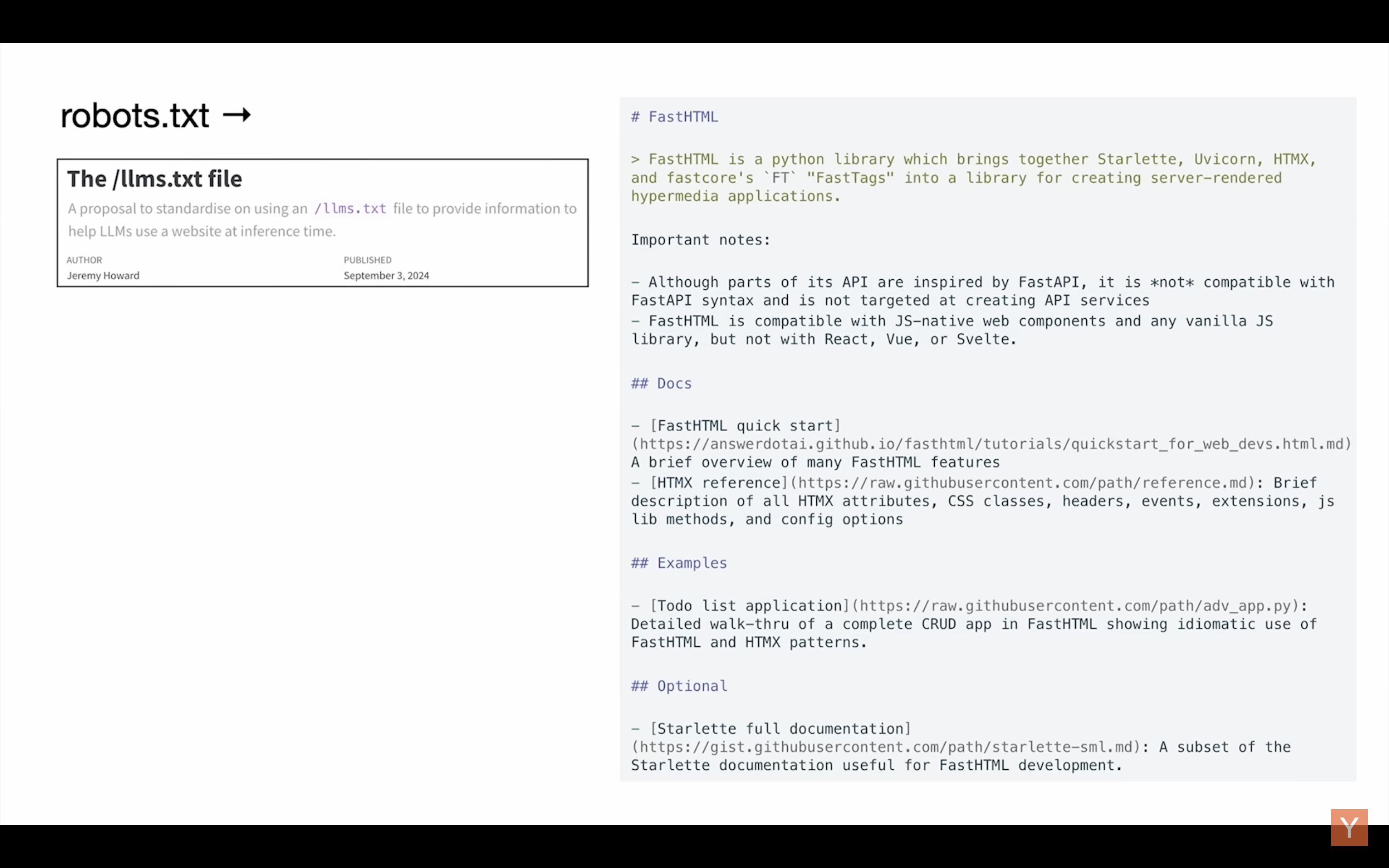Screen dimensions: 1389x868
Task: Click the Y Combinator logo icon
Action: [x=1349, y=827]
